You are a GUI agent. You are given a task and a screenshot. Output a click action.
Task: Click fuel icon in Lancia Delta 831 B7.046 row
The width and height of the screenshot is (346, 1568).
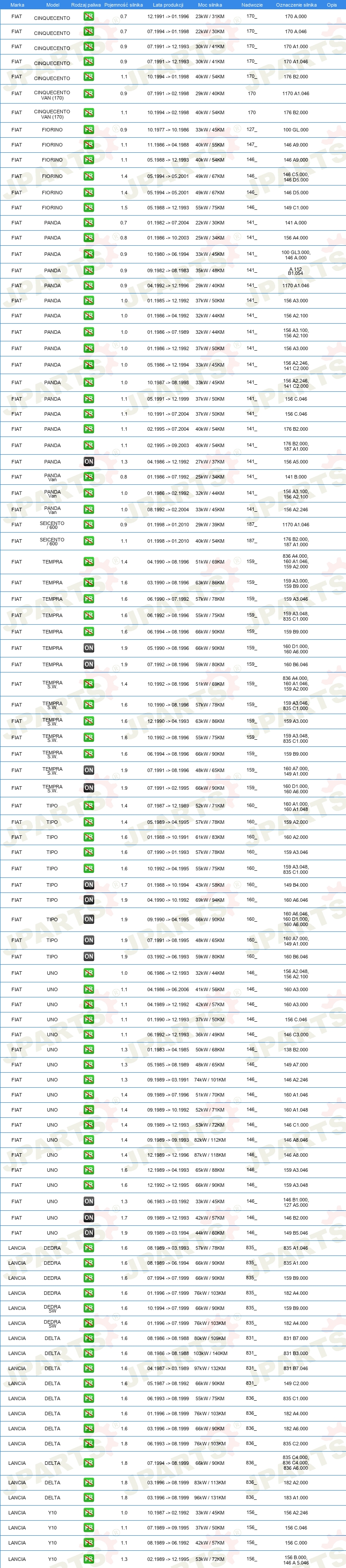coord(89,1368)
